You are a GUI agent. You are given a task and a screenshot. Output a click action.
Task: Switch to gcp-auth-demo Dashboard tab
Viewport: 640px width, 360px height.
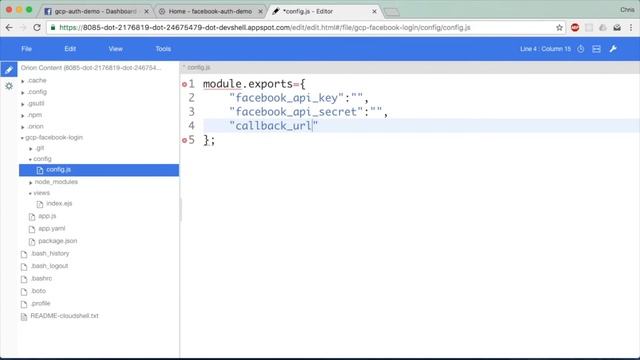96,11
